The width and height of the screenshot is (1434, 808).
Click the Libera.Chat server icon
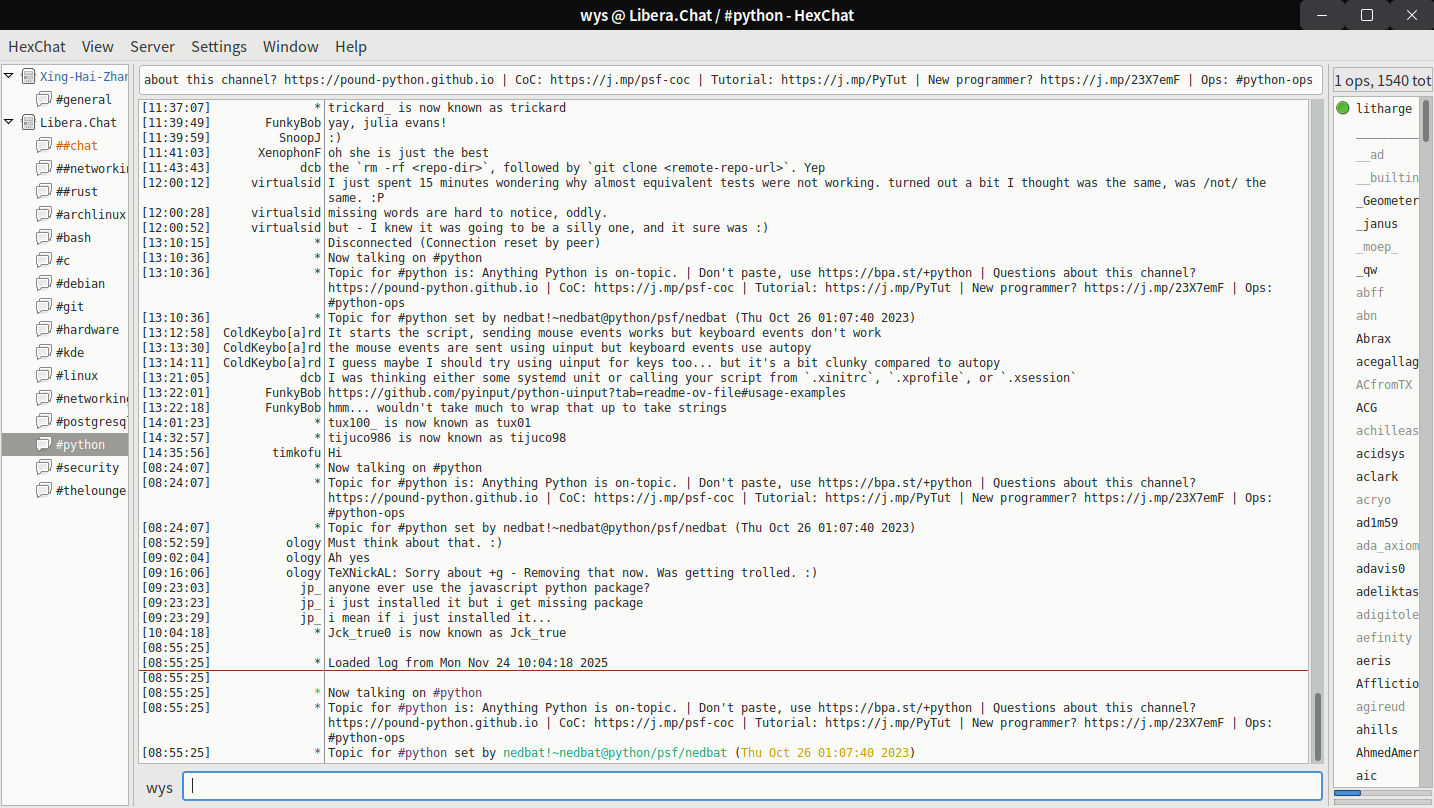coord(28,122)
